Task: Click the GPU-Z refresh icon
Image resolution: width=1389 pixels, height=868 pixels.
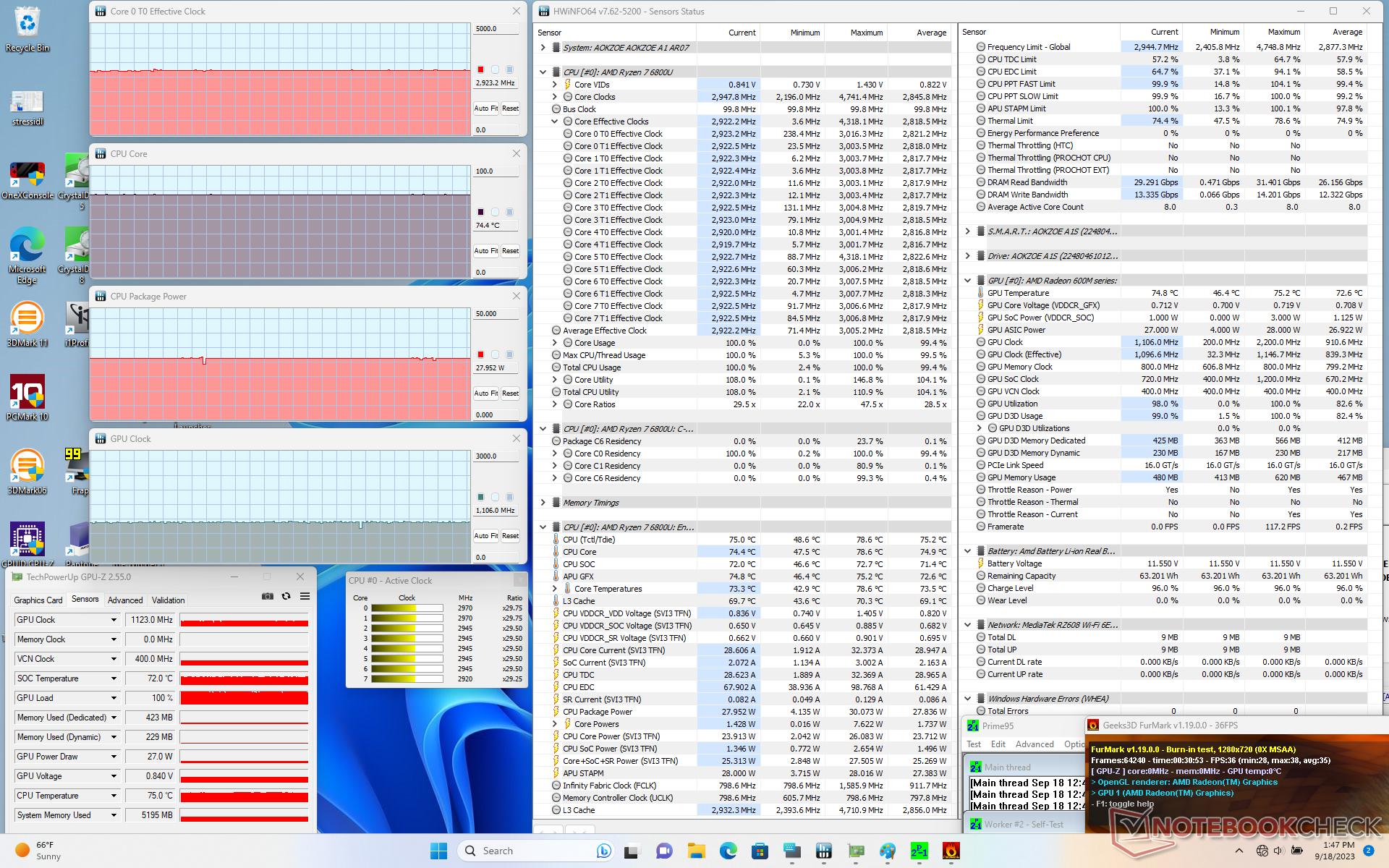Action: (286, 596)
